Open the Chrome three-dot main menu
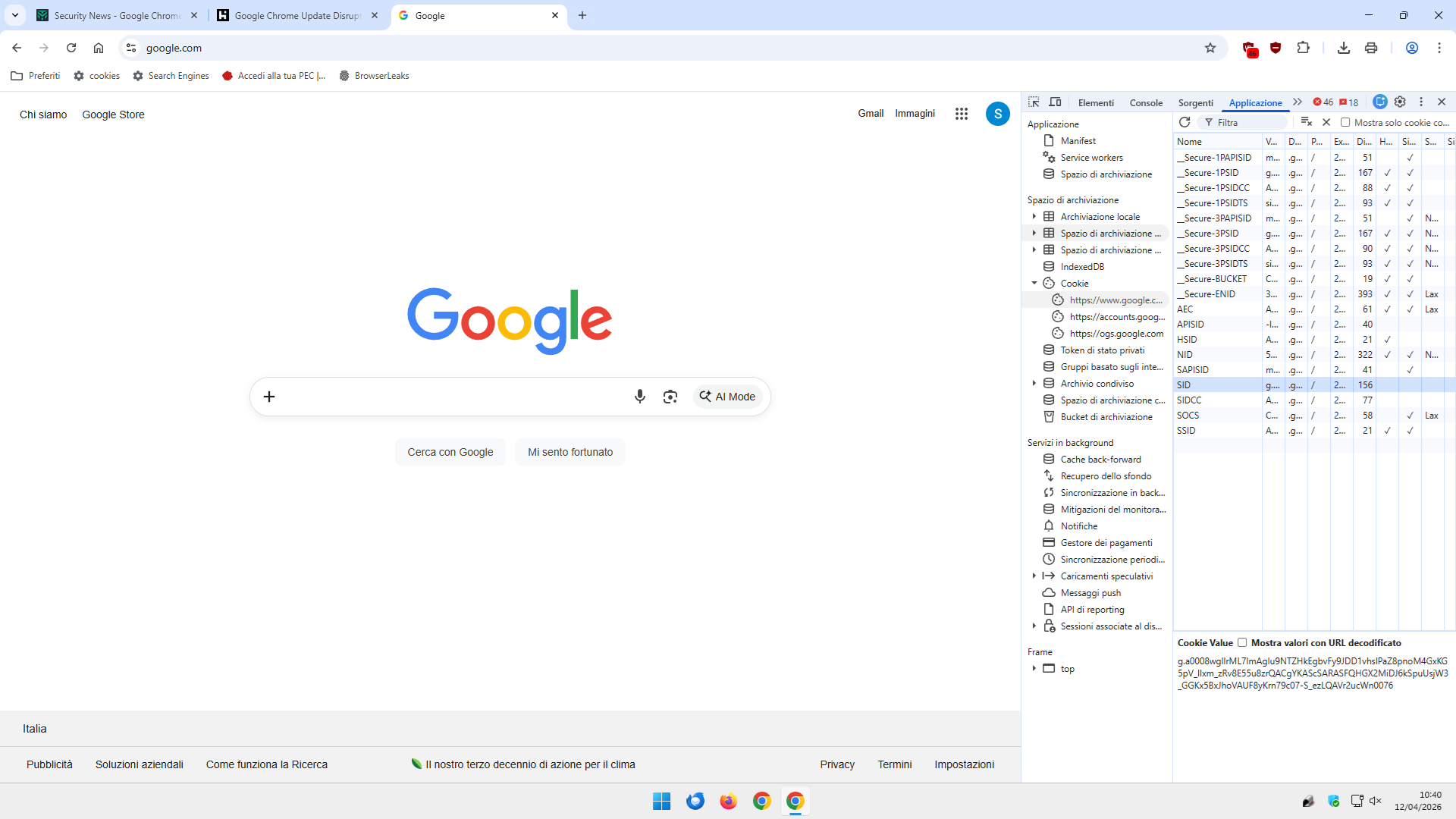The height and width of the screenshot is (819, 1456). [x=1439, y=48]
